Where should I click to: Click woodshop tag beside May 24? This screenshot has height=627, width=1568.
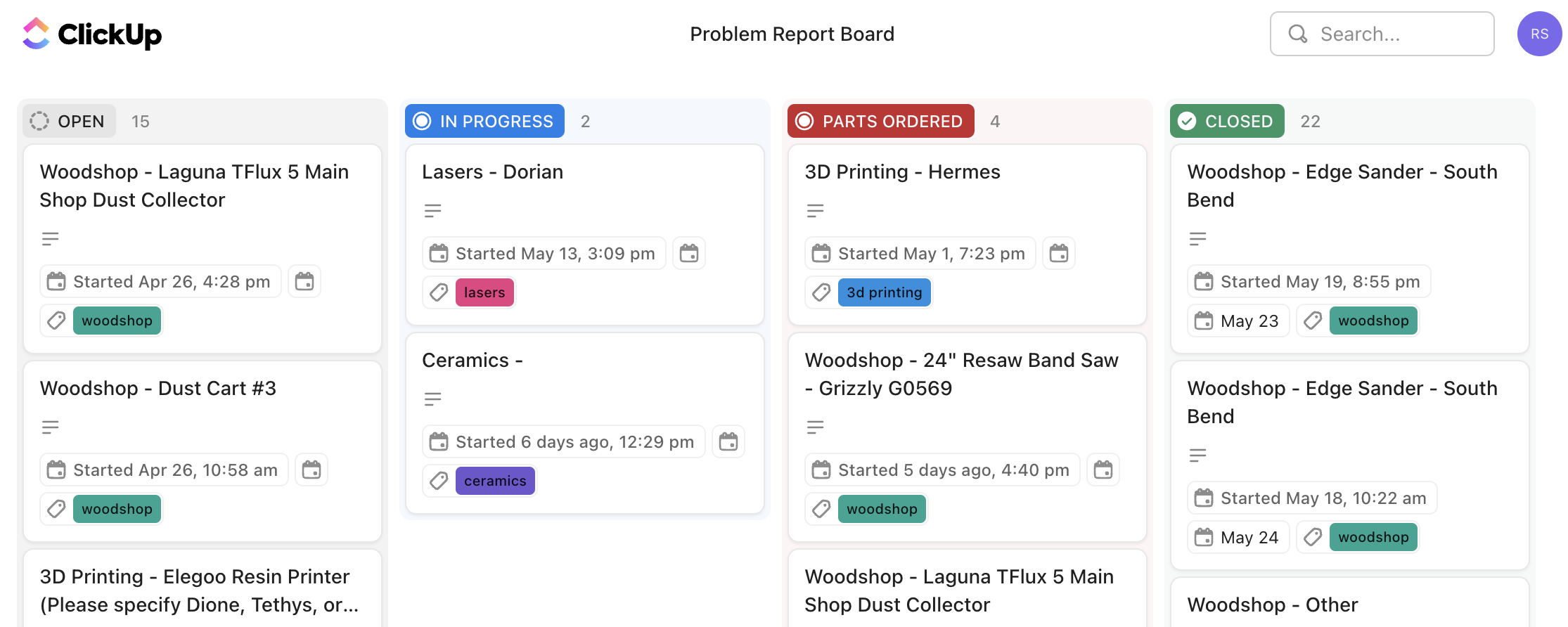pyautogui.click(x=1373, y=537)
